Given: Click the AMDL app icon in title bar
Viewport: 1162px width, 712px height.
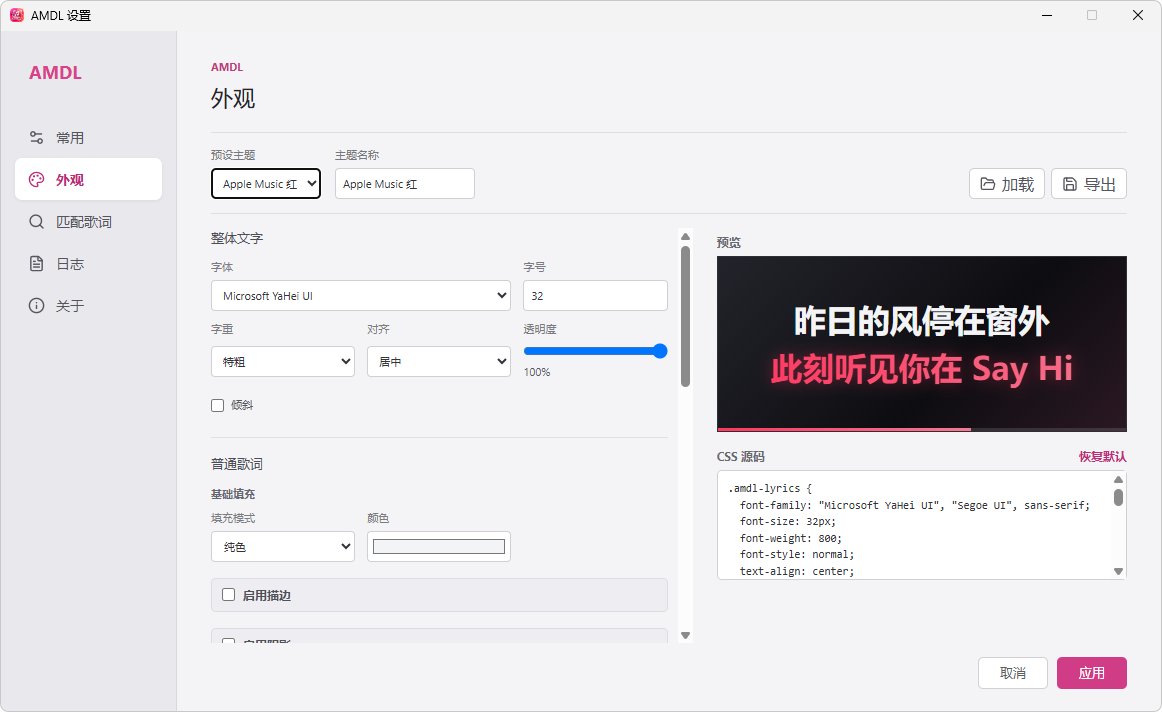Looking at the screenshot, I should [x=16, y=15].
